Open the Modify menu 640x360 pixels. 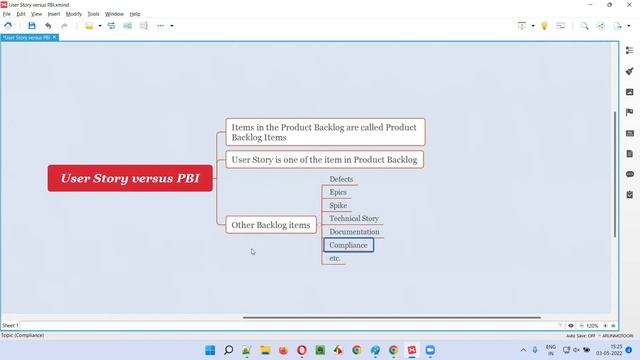pos(73,14)
